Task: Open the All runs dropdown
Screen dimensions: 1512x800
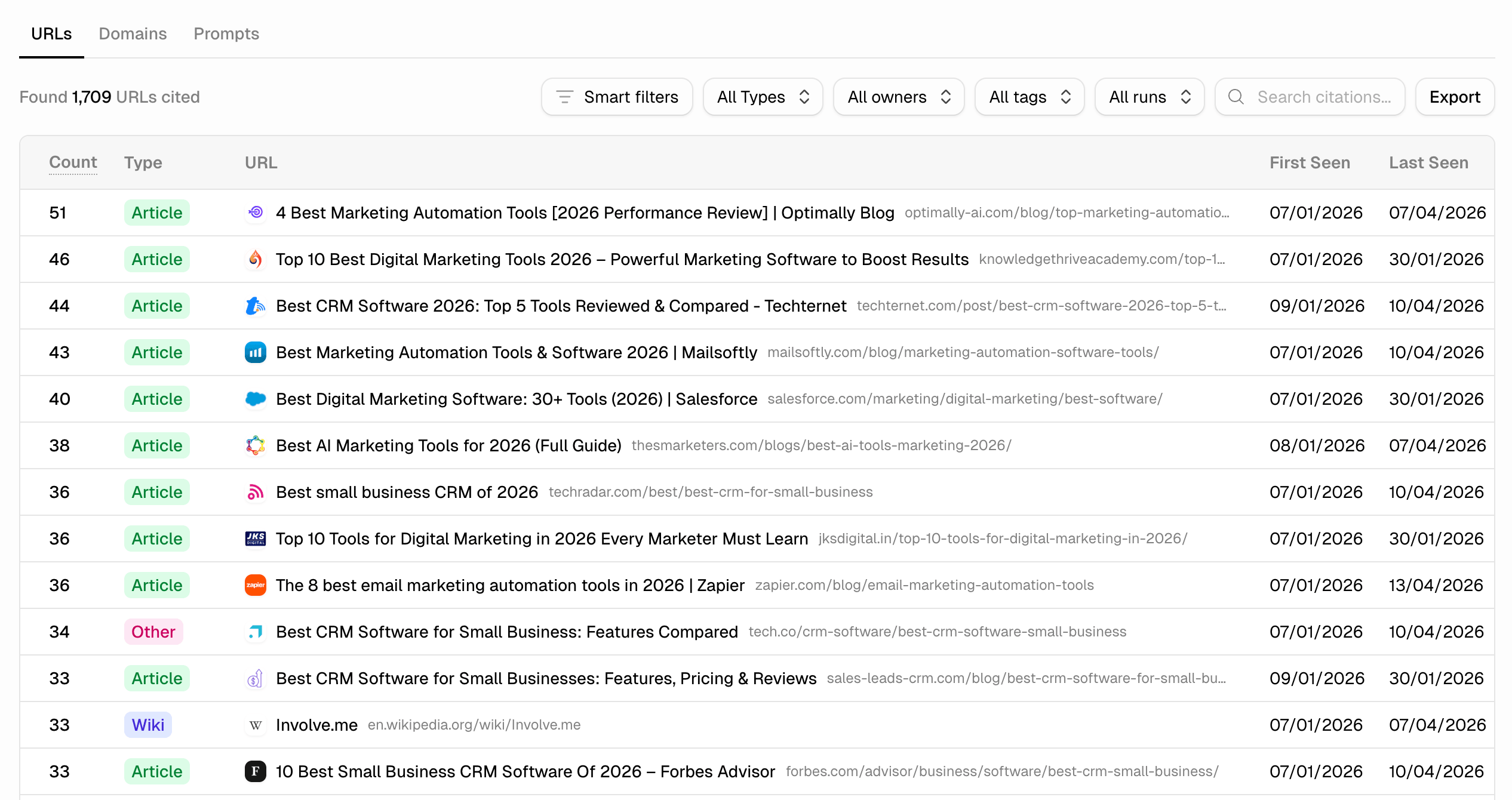Action: pos(1150,97)
